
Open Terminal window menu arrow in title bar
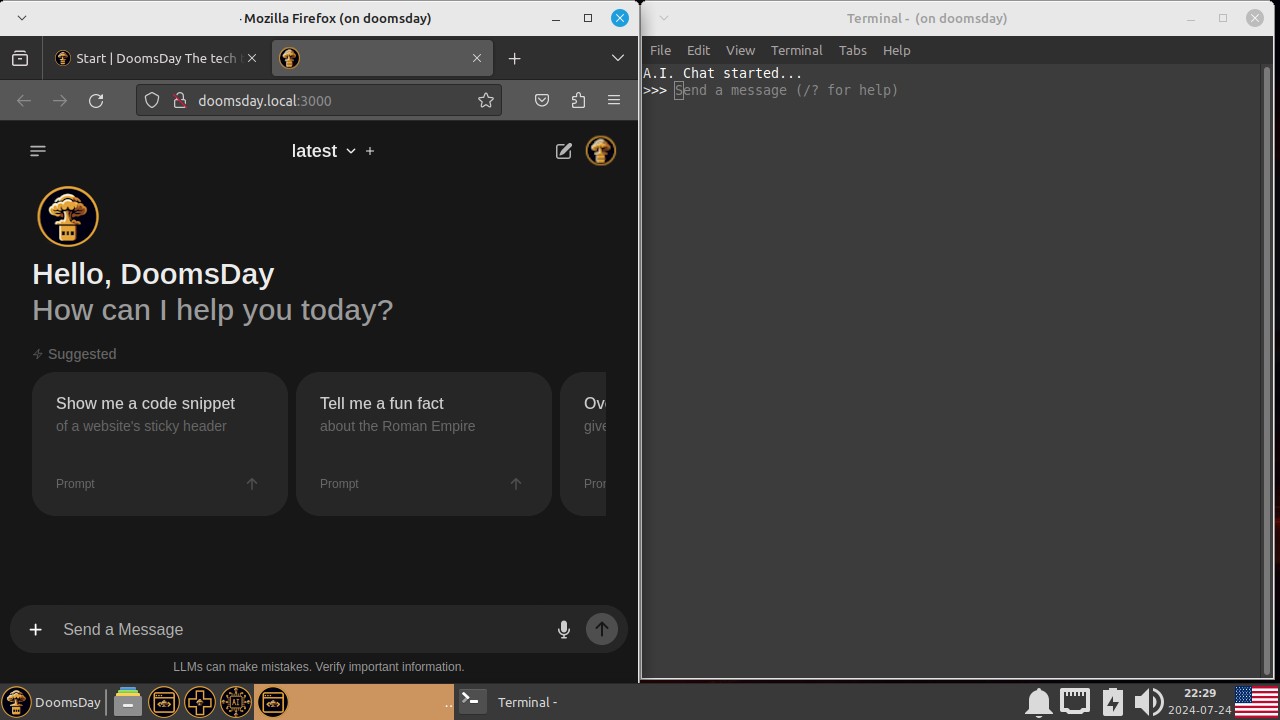(x=663, y=18)
